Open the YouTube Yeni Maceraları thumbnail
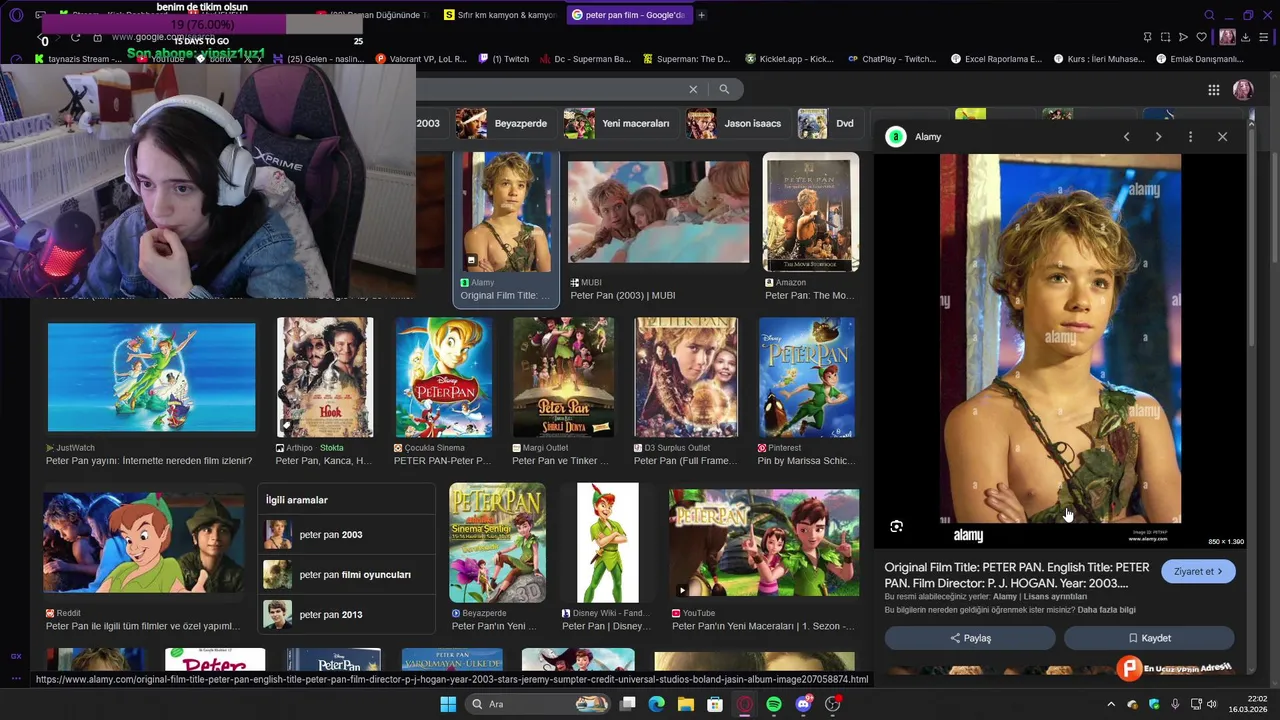Image resolution: width=1280 pixels, height=720 pixels. pyautogui.click(x=764, y=543)
